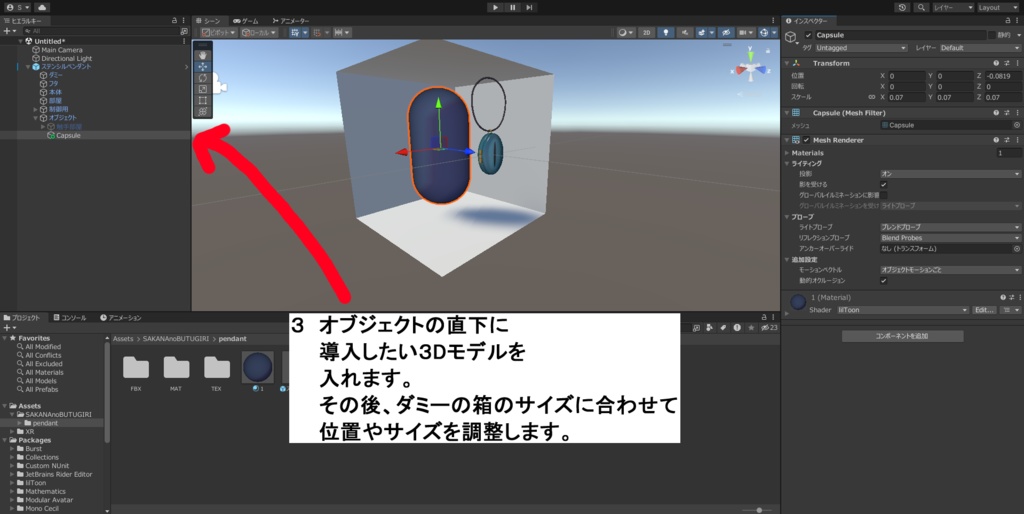This screenshot has width=1024, height=514.
Task: Toggle Capsule active checkbox in Inspector
Action: (x=808, y=35)
